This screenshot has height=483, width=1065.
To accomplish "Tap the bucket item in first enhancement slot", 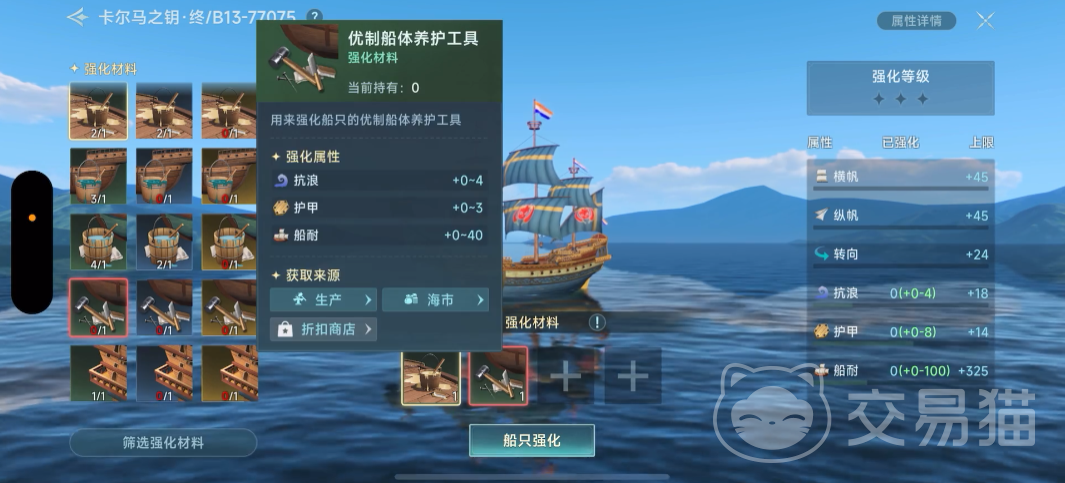I will [x=431, y=378].
